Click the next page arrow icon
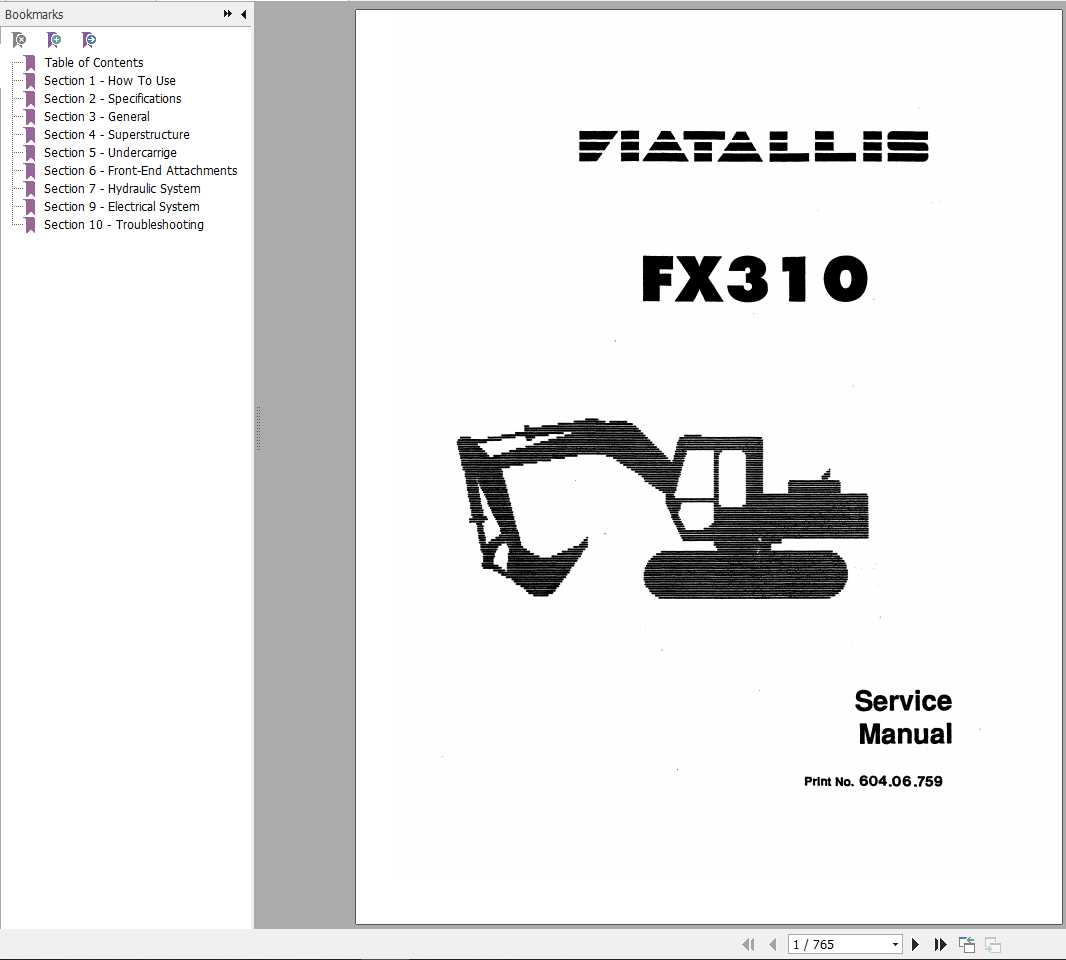This screenshot has width=1066, height=960. (915, 944)
